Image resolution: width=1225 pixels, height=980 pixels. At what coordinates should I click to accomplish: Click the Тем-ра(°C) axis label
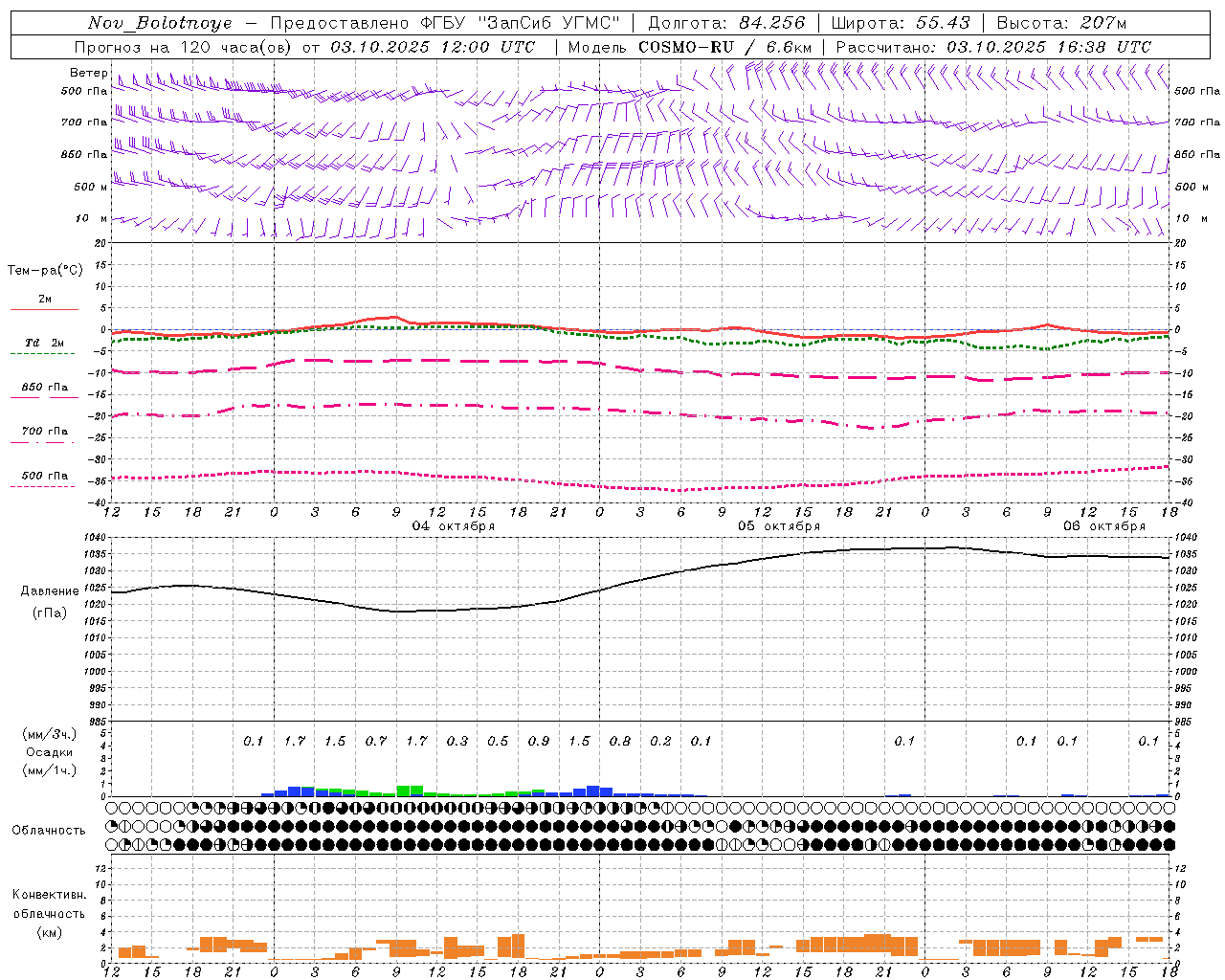(x=45, y=271)
